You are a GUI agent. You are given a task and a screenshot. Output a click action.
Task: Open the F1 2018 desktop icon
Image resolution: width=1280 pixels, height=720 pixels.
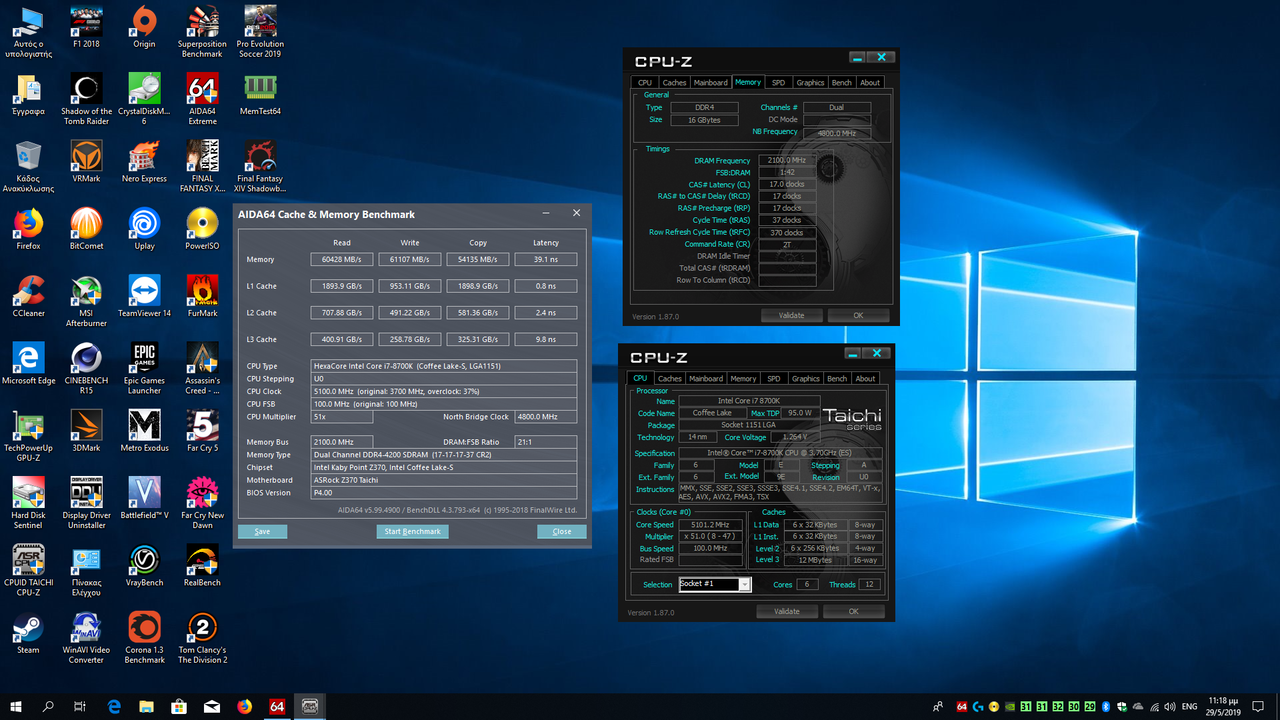(86, 27)
